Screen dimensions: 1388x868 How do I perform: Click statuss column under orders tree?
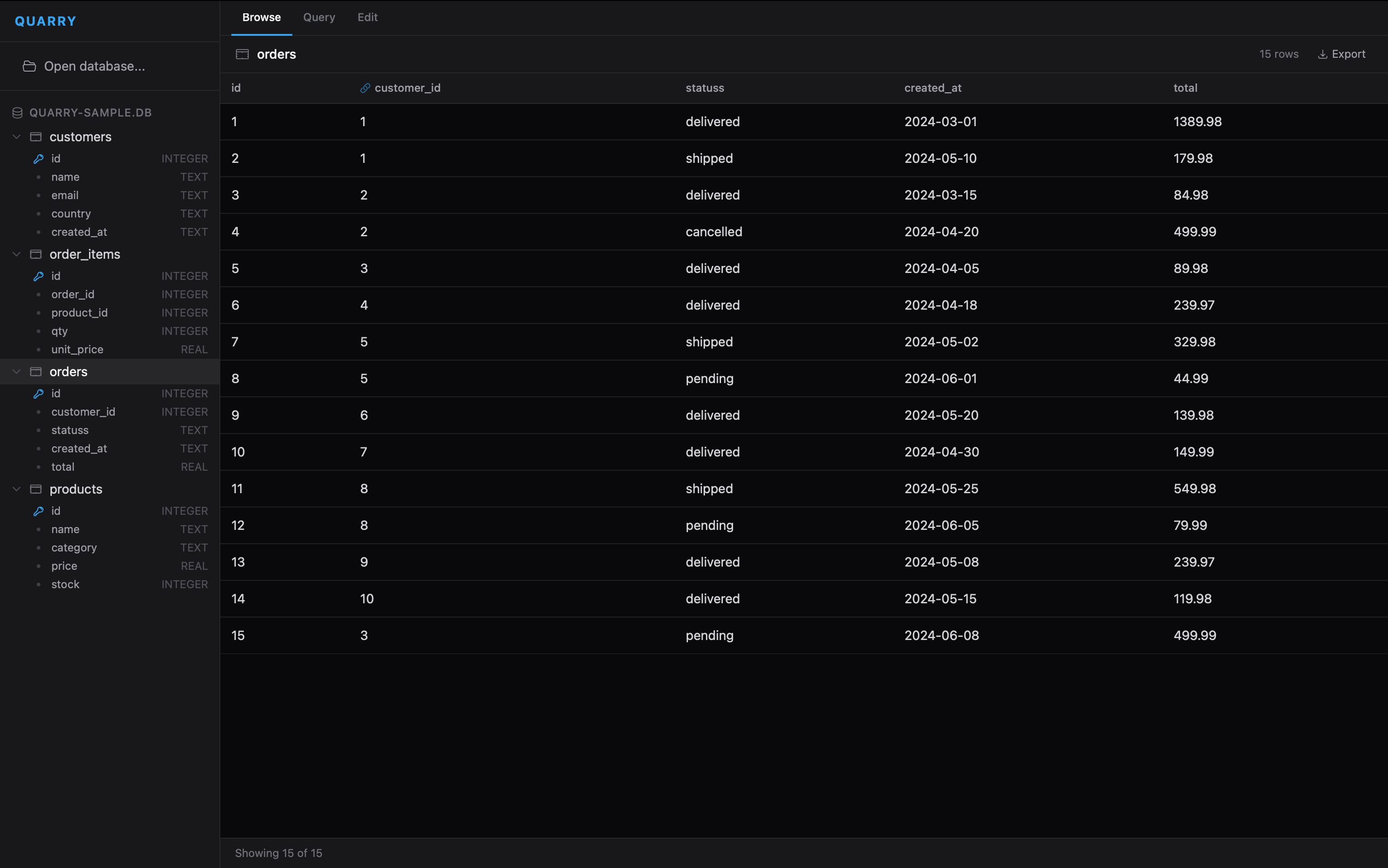click(110, 430)
